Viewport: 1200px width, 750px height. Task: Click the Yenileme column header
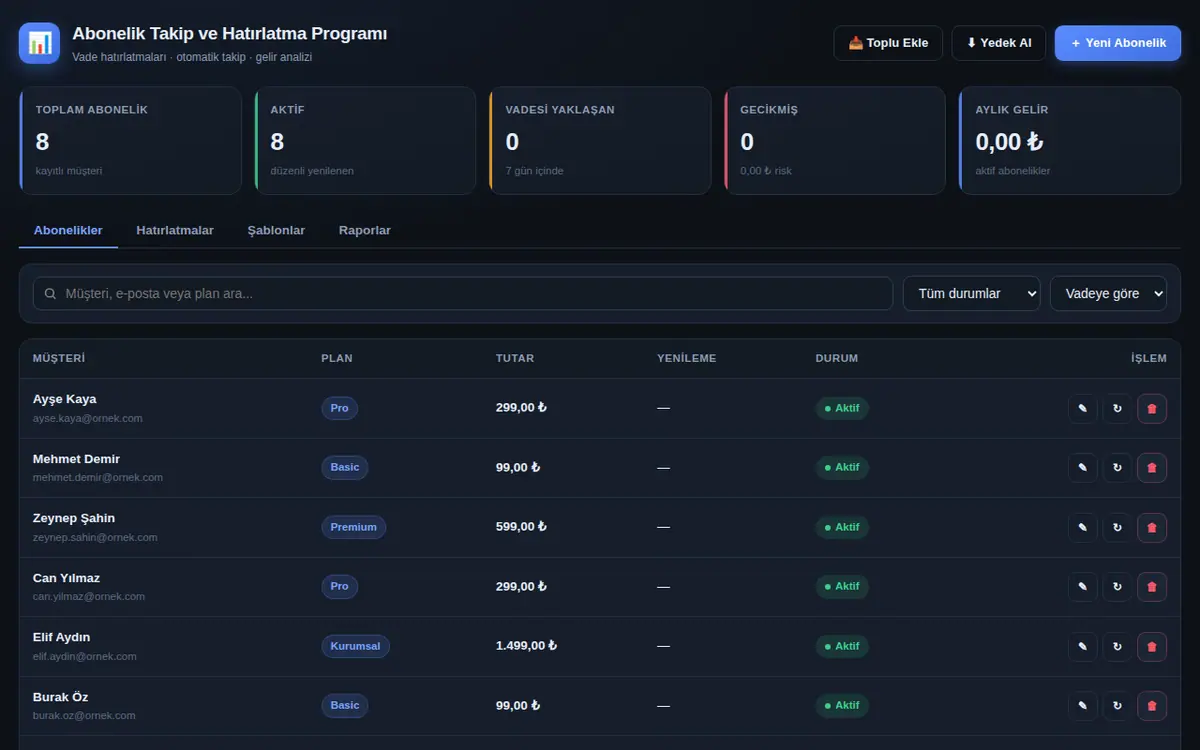pos(687,358)
